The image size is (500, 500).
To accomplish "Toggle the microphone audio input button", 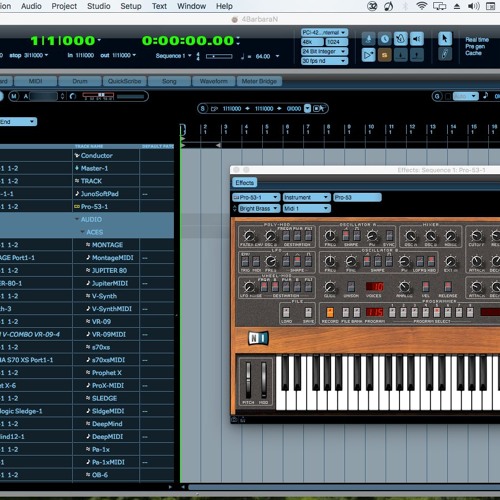I will (368, 39).
